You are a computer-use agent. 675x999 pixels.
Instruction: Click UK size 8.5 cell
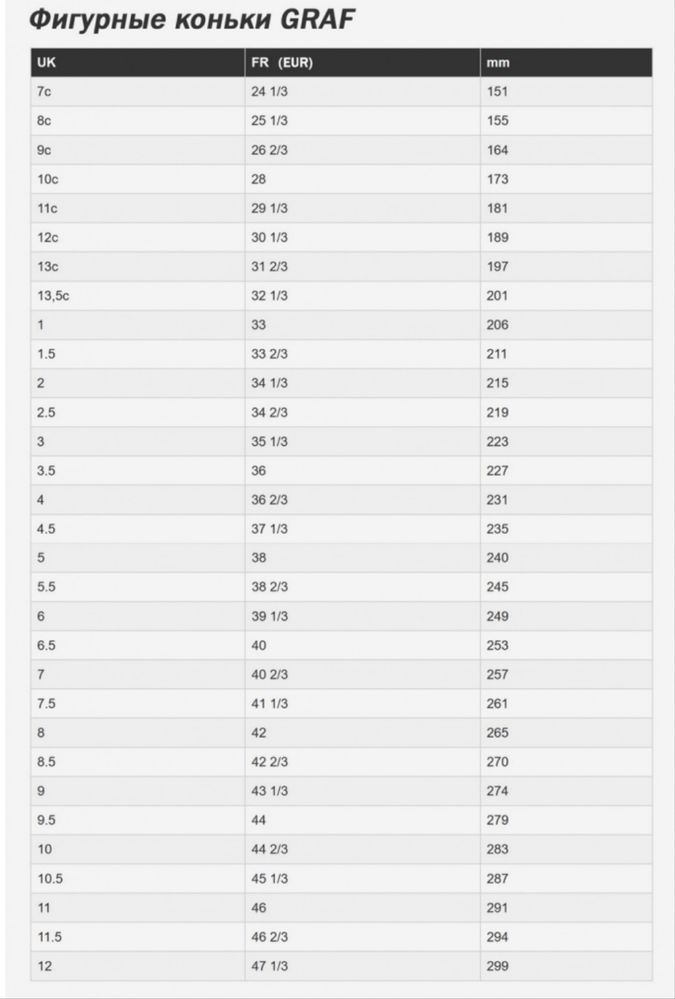(138, 762)
